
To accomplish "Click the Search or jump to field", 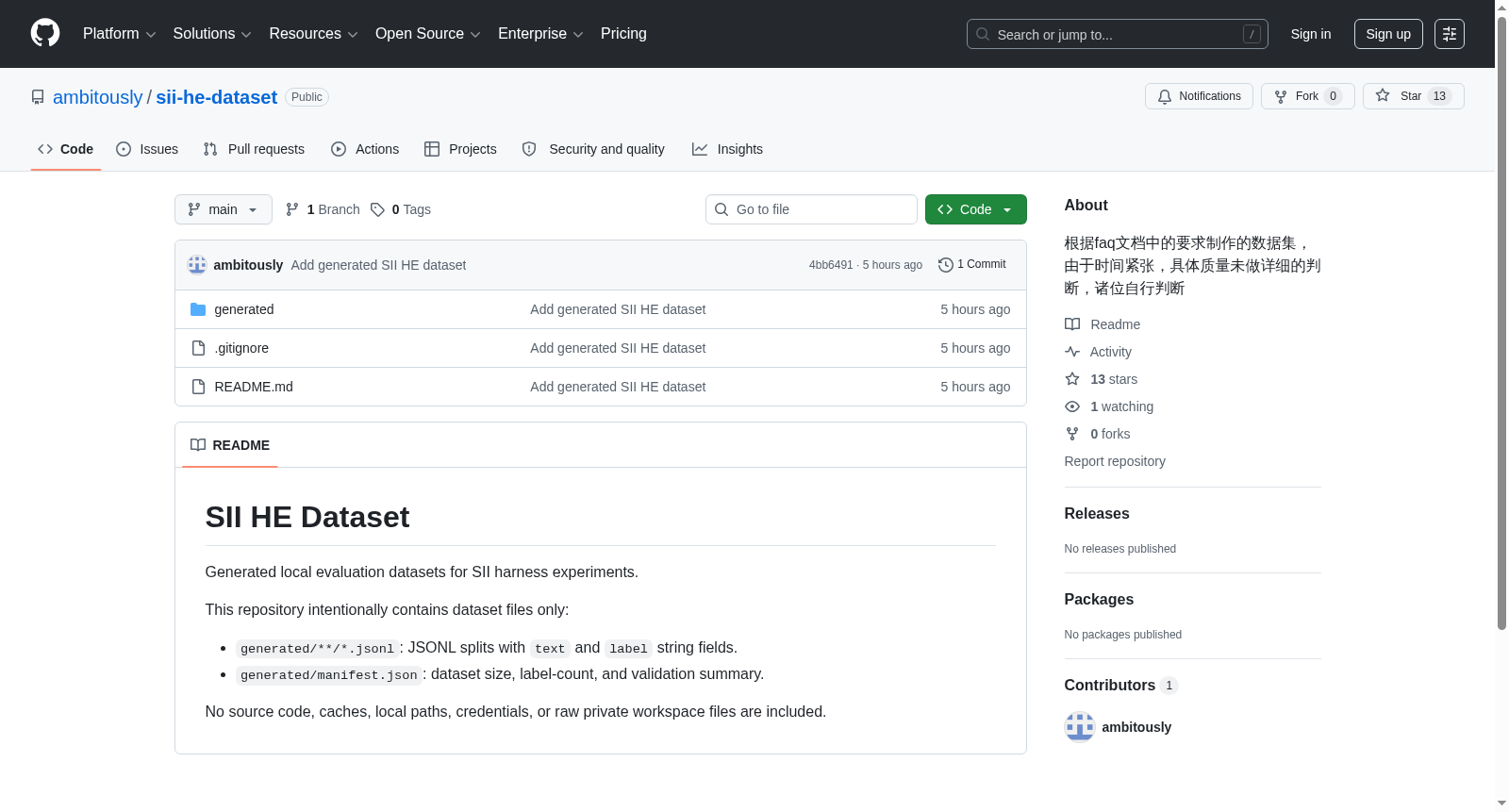I will coord(1118,34).
